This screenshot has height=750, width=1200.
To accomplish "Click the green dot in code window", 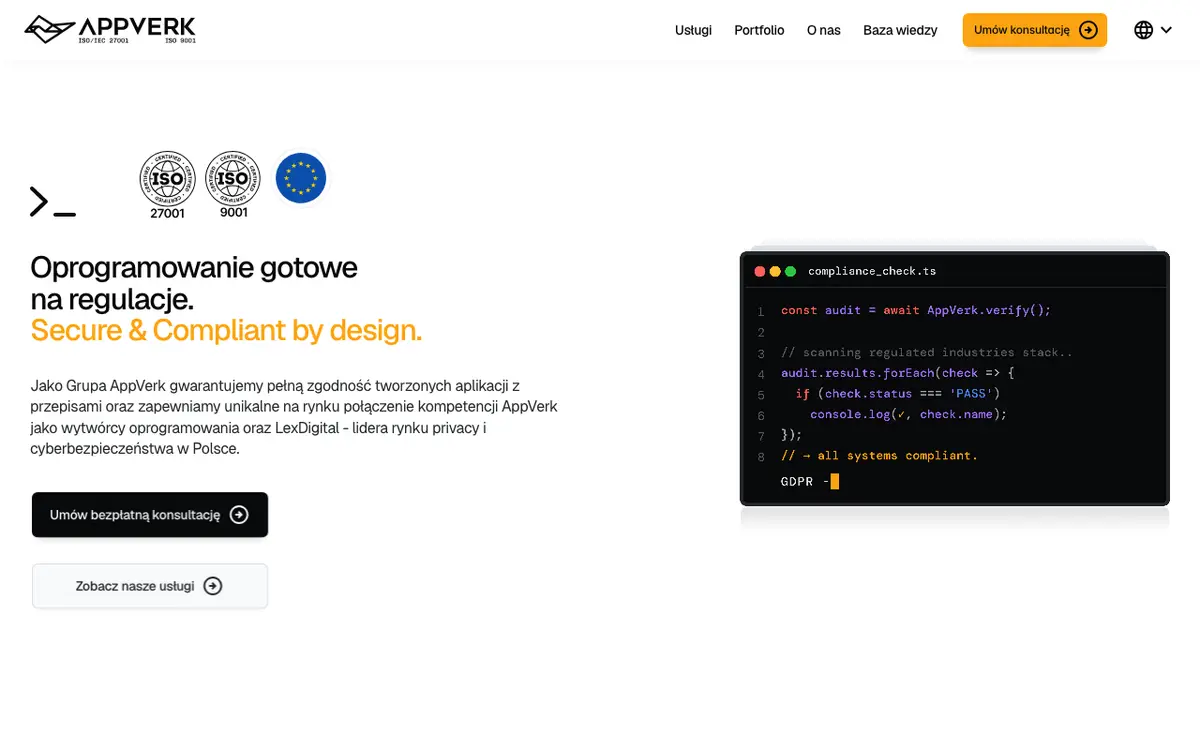I will click(791, 271).
